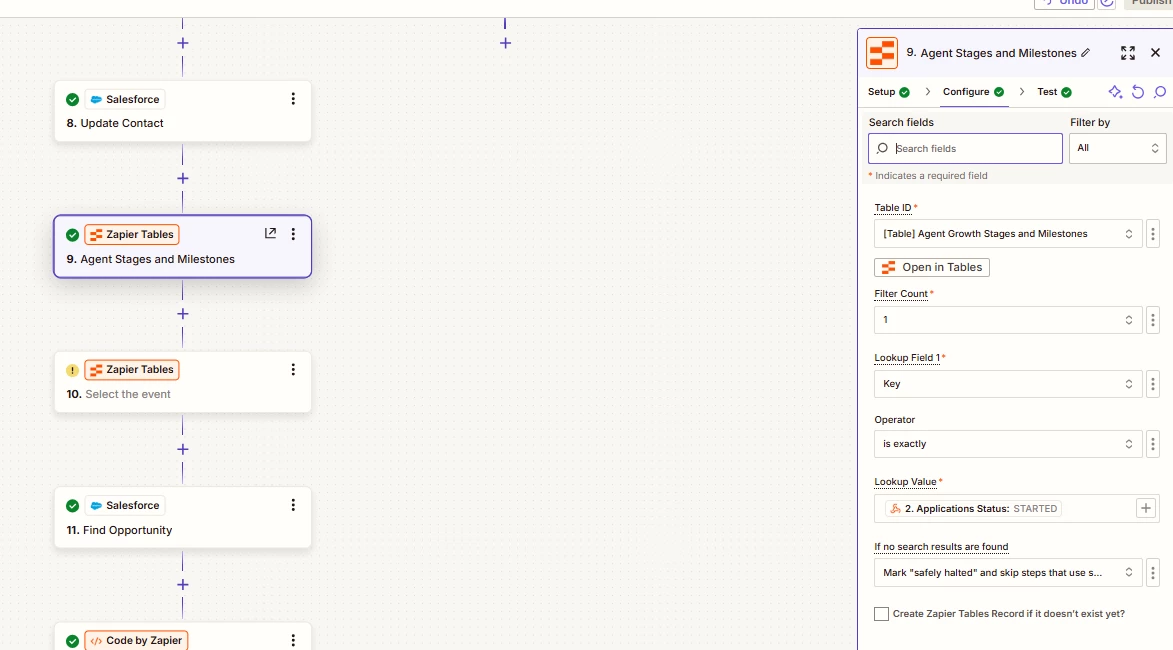Click the Open in Tables button

(x=931, y=267)
